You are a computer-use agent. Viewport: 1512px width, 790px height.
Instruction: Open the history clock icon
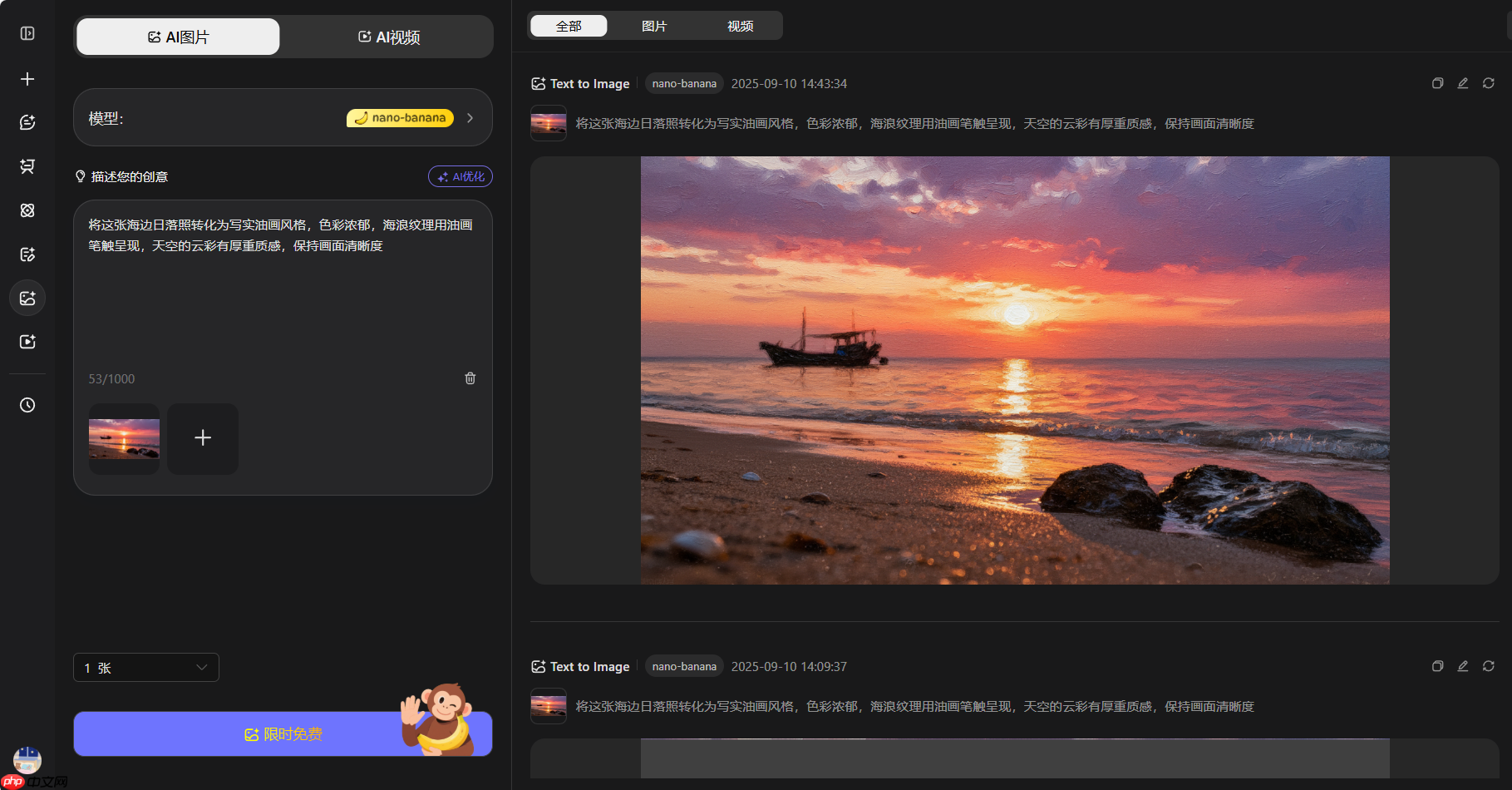point(27,405)
